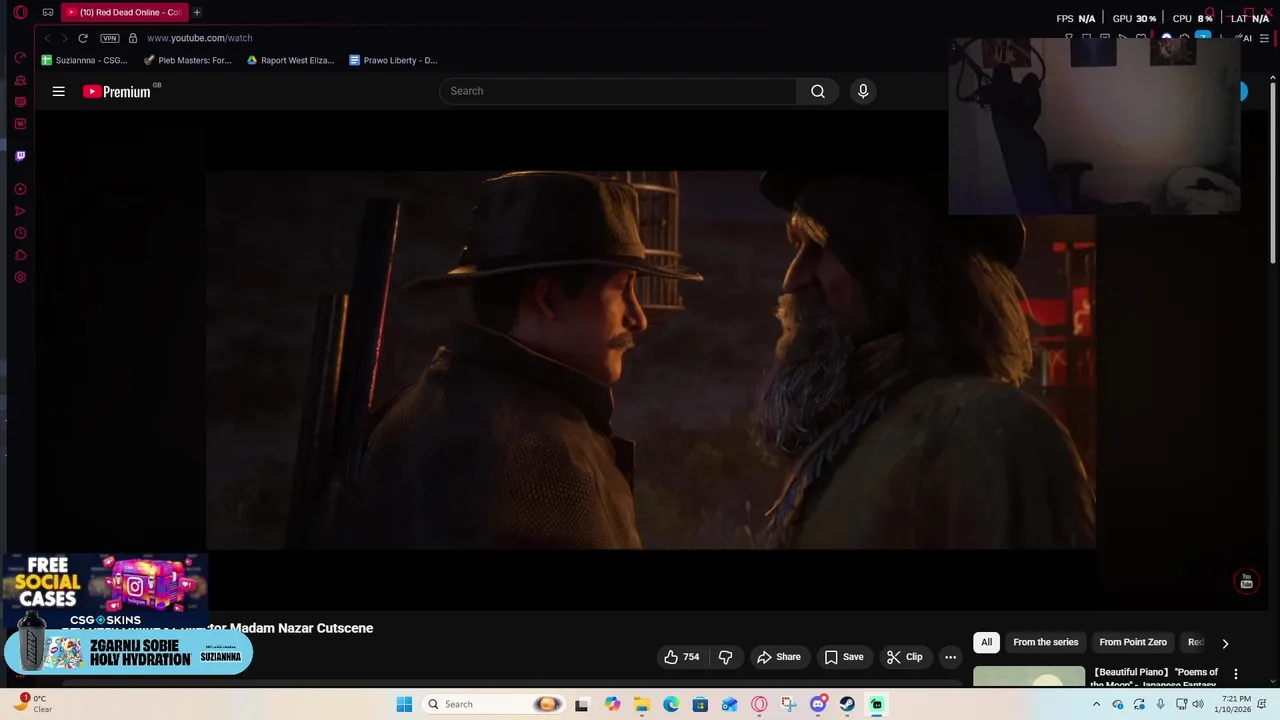The height and width of the screenshot is (720, 1280).
Task: Dislike the video with thumbs-down button
Action: point(726,657)
